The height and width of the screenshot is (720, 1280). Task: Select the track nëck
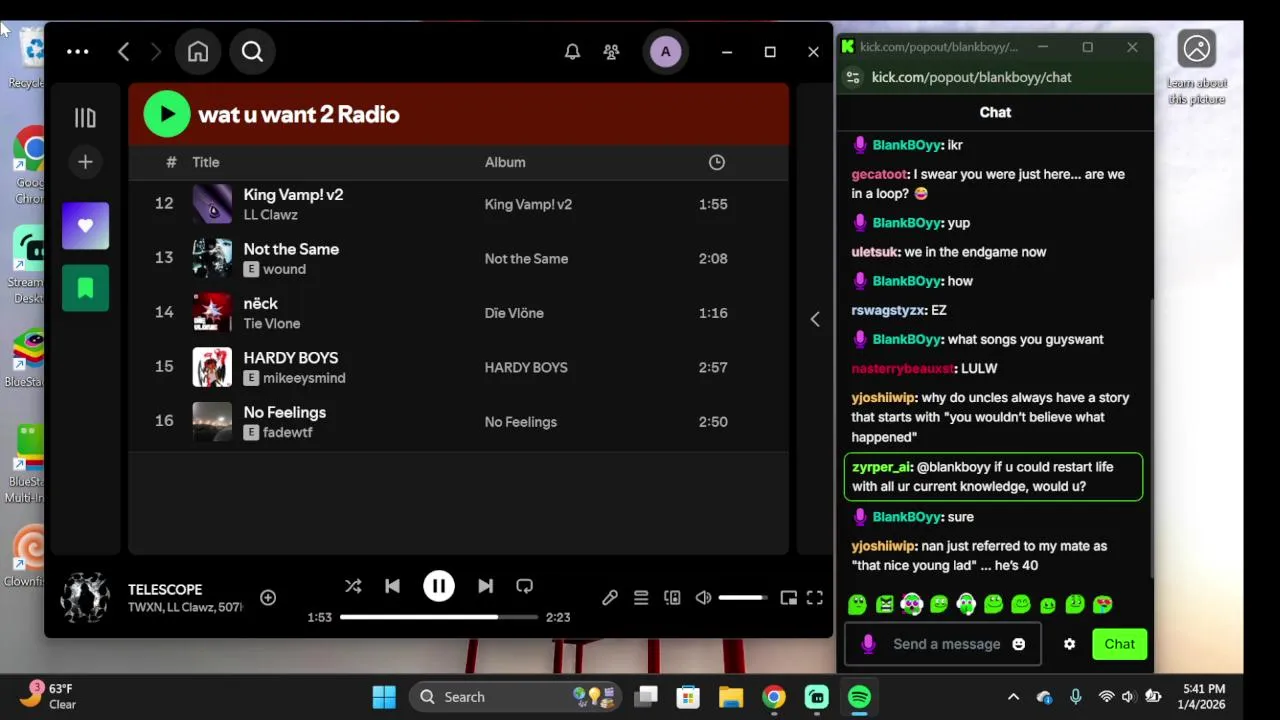click(x=260, y=304)
